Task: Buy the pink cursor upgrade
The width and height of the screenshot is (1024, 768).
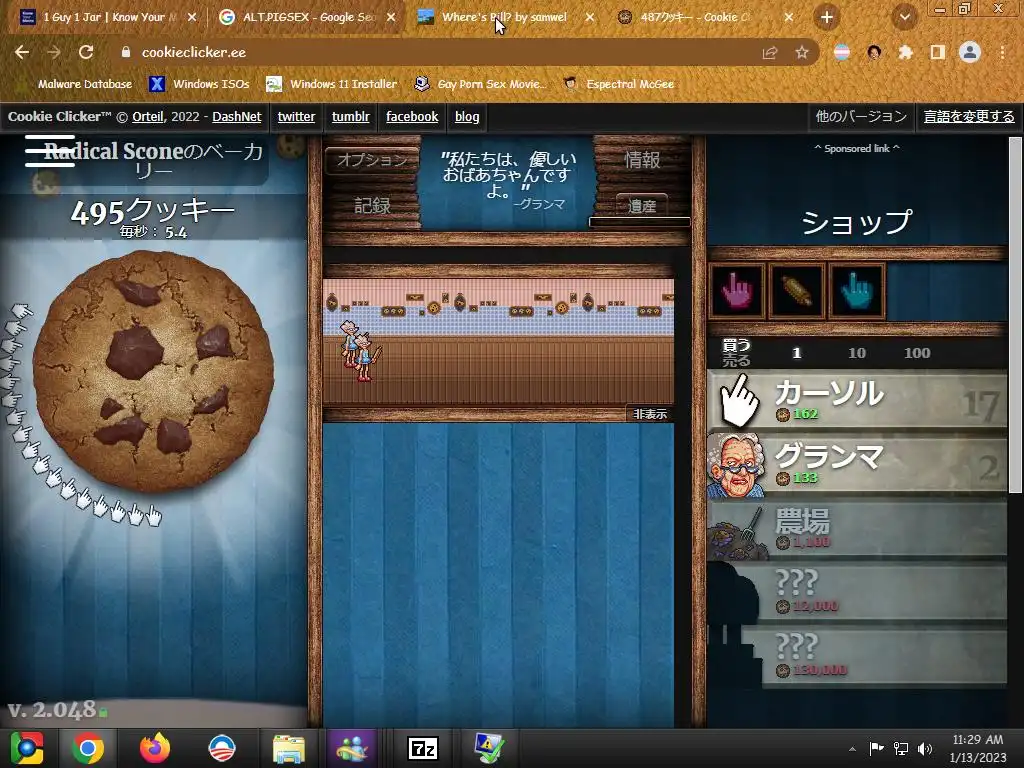Action: click(737, 291)
